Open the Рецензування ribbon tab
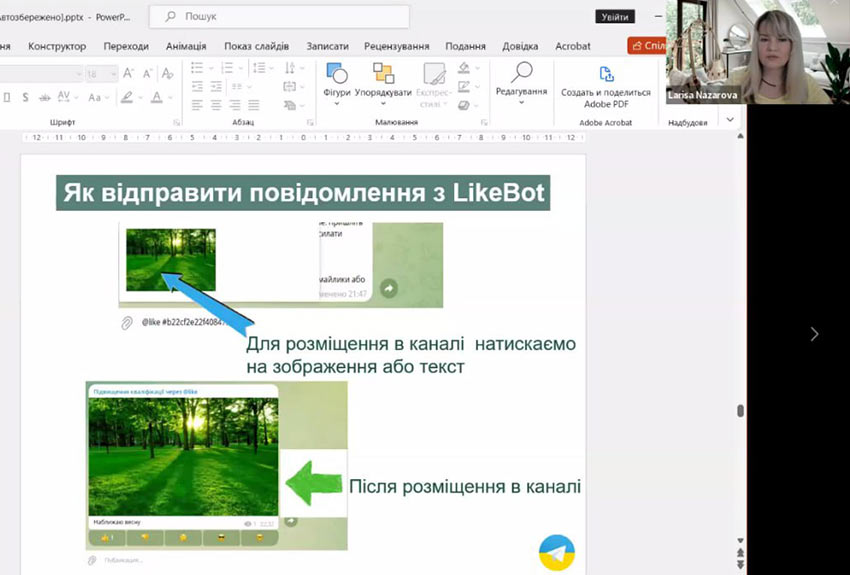 click(397, 46)
